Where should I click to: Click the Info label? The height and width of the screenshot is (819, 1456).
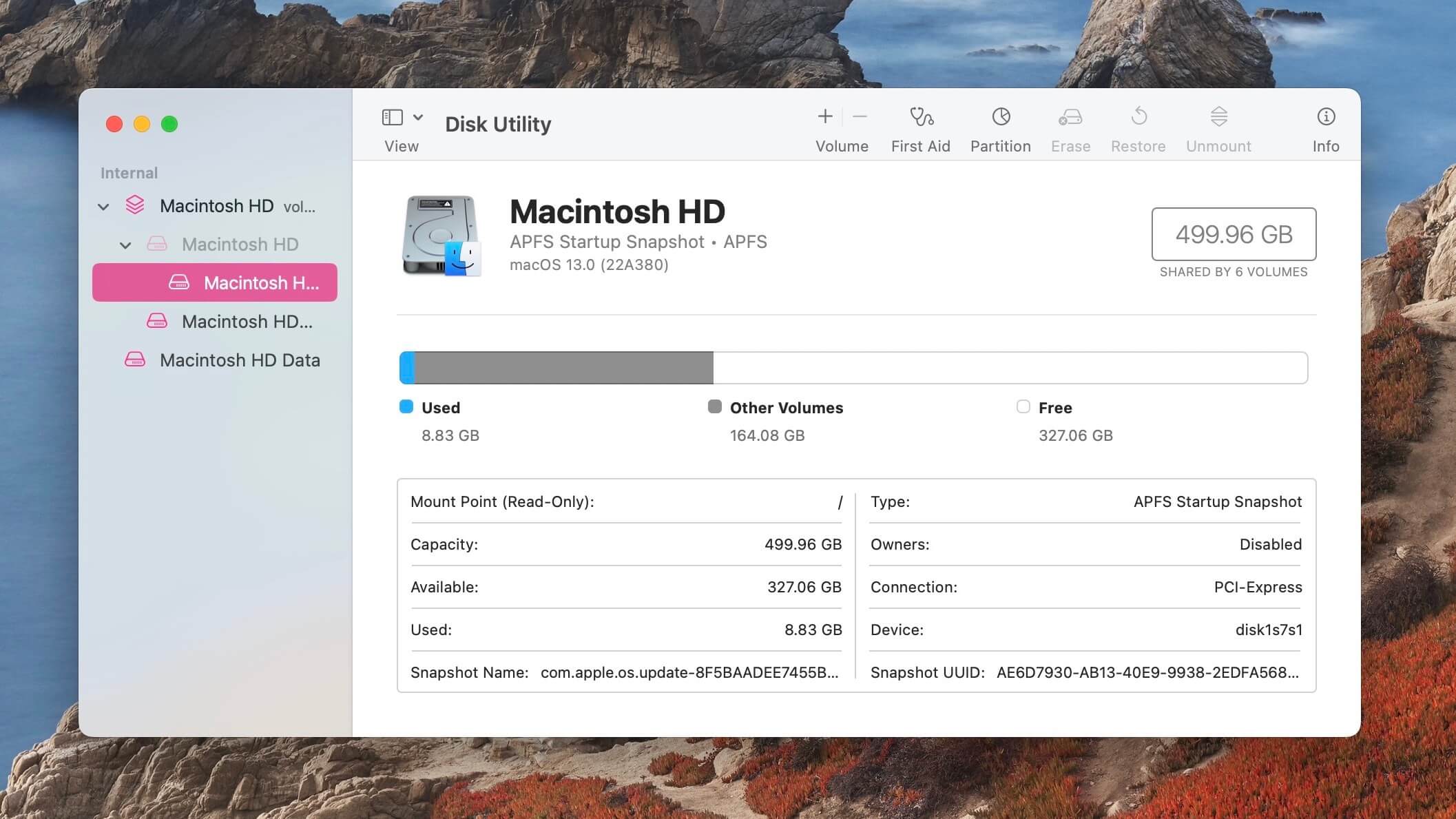coord(1326,146)
